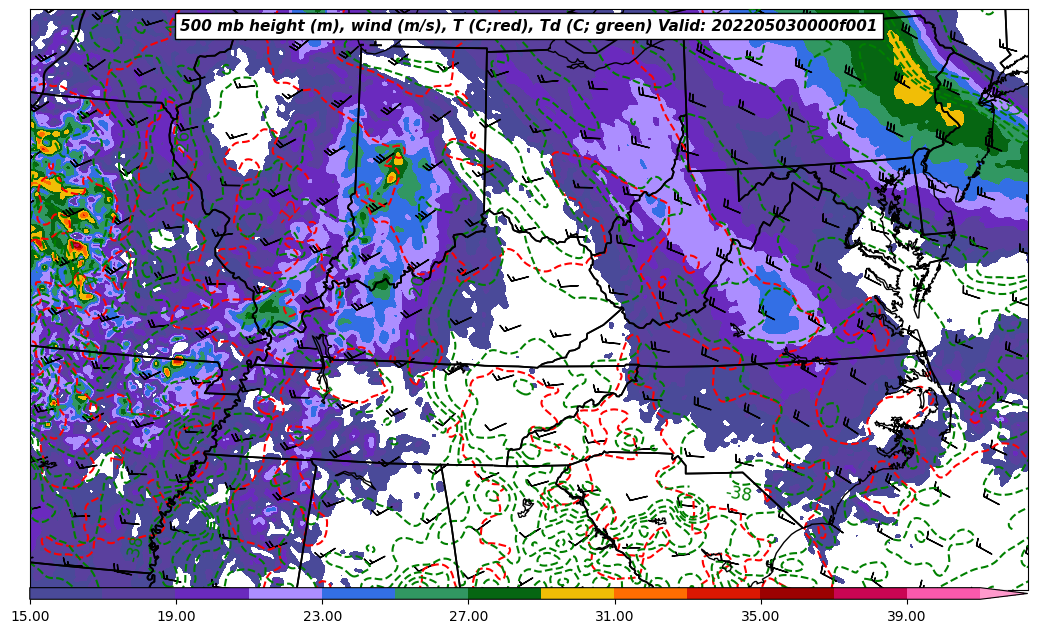Click the light lavender colorbar swatch

click(285, 593)
